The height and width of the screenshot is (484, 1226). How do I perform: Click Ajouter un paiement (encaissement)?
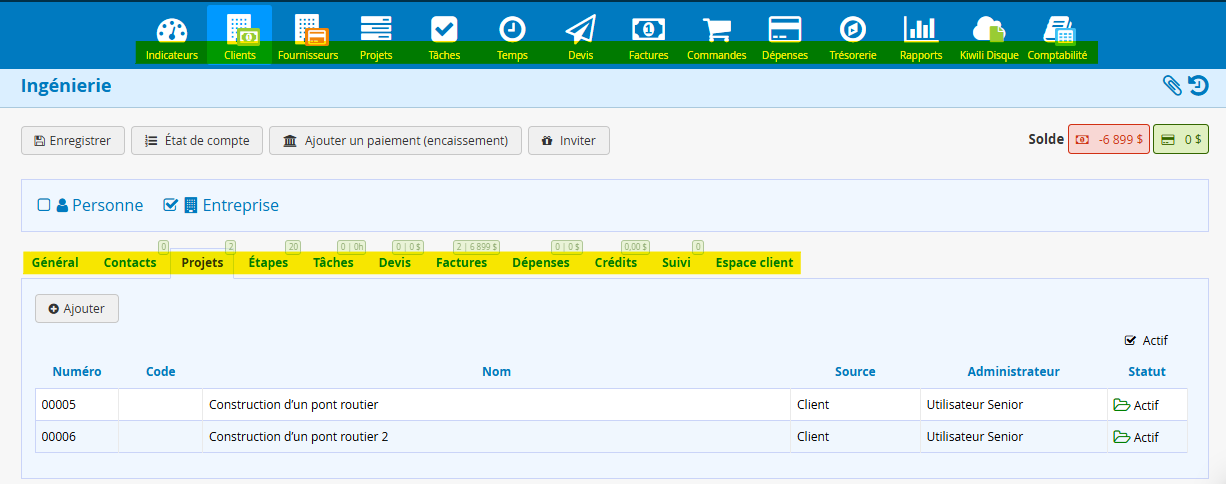[x=395, y=141]
